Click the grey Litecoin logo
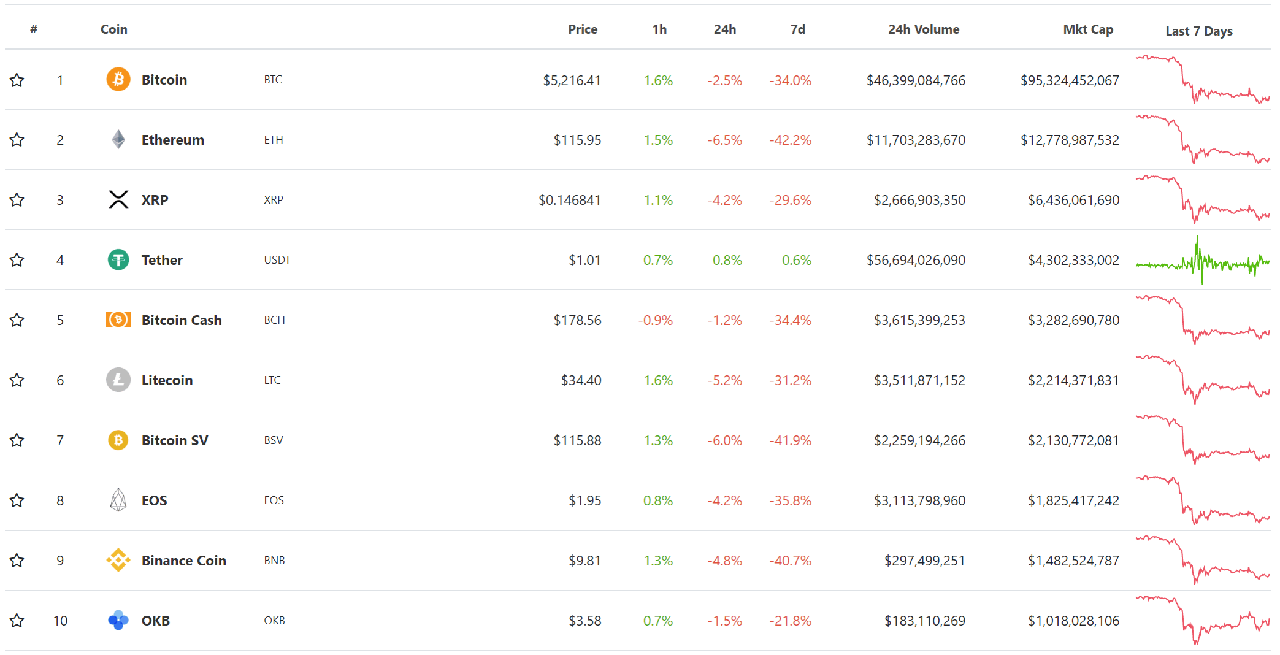The width and height of the screenshot is (1280, 655). click(x=118, y=380)
